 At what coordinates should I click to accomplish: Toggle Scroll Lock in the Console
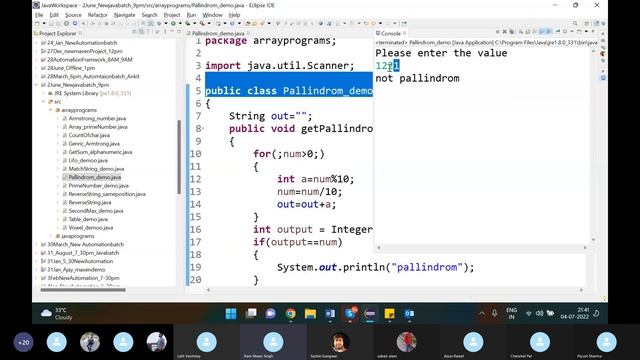[x=527, y=31]
